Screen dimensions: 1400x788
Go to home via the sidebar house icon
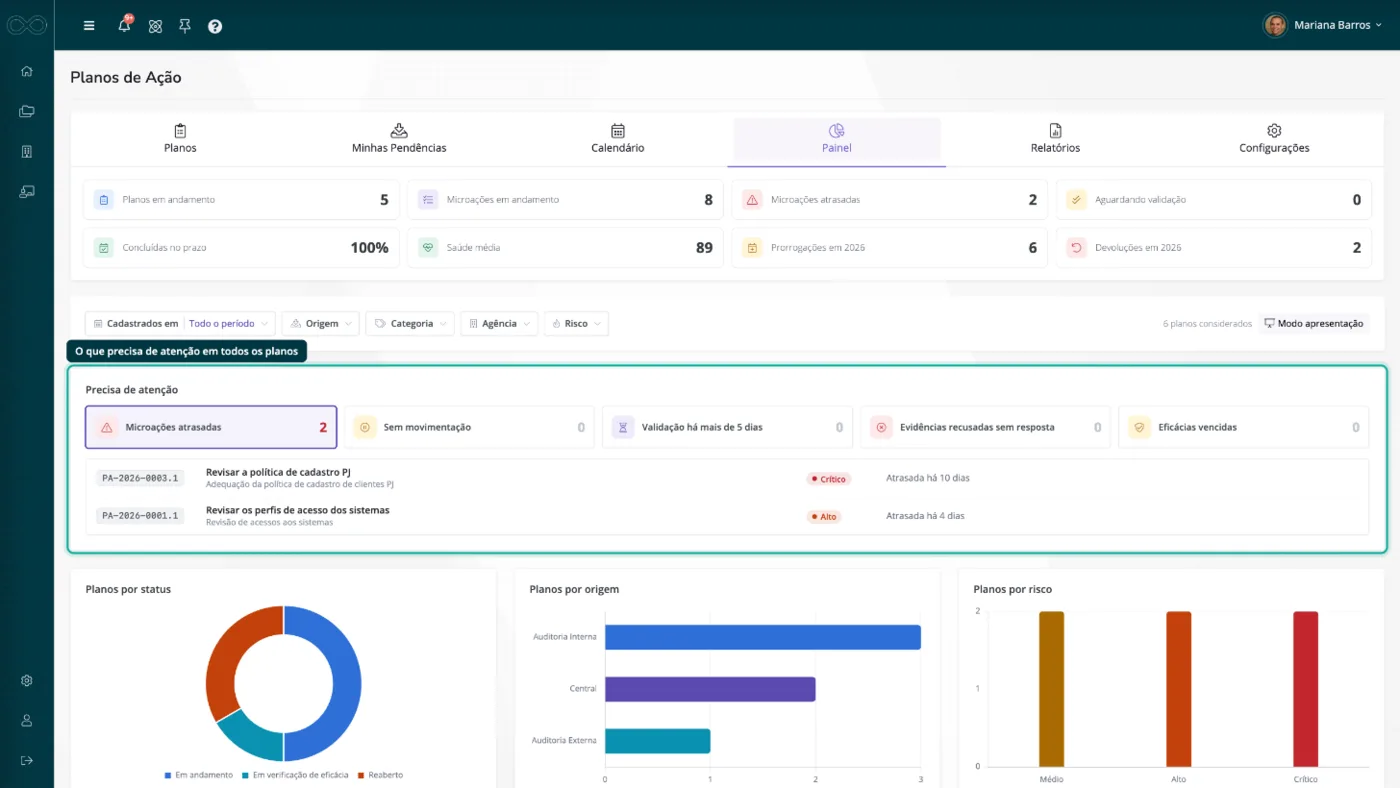27,71
